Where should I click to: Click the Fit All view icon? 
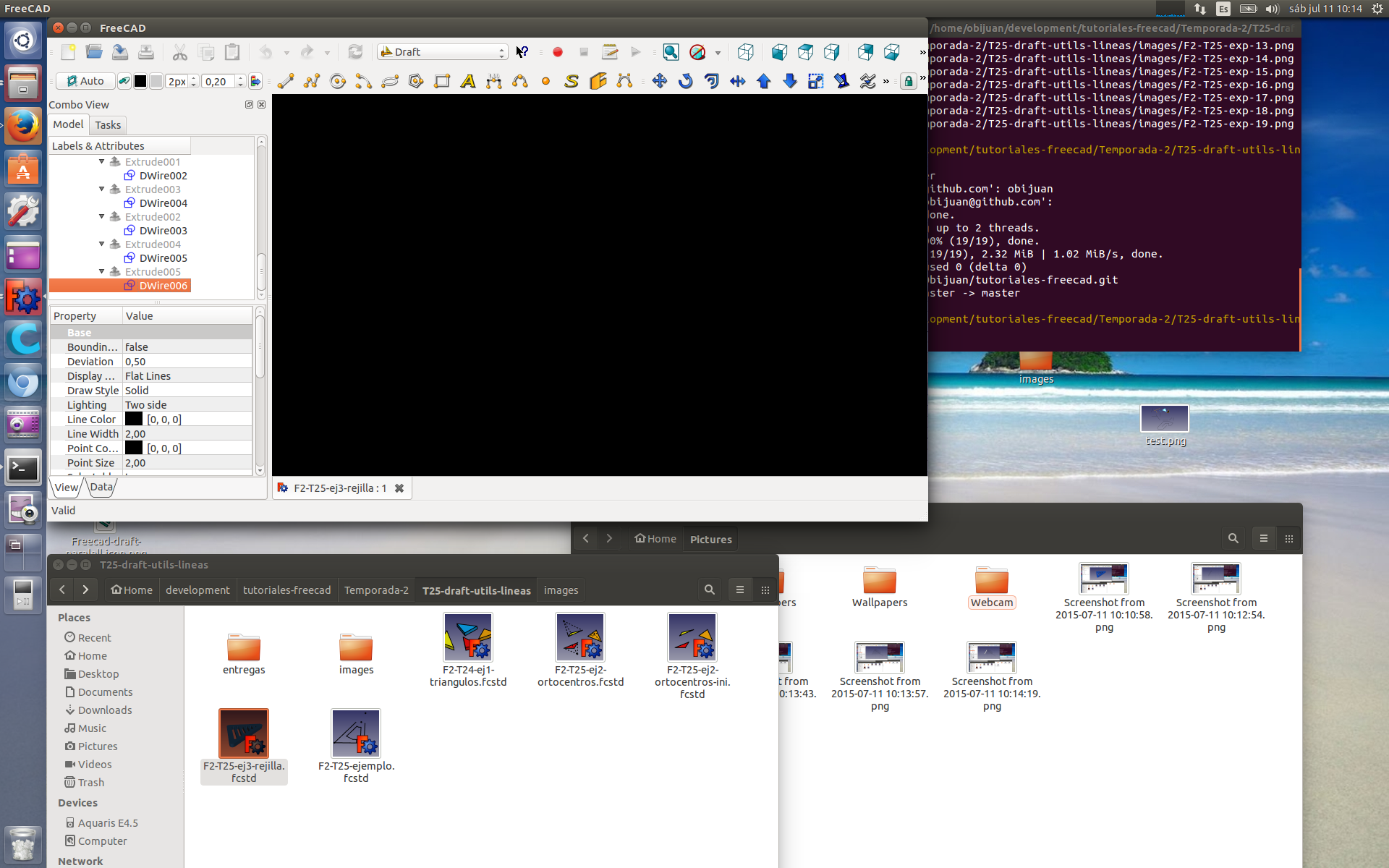tap(671, 52)
